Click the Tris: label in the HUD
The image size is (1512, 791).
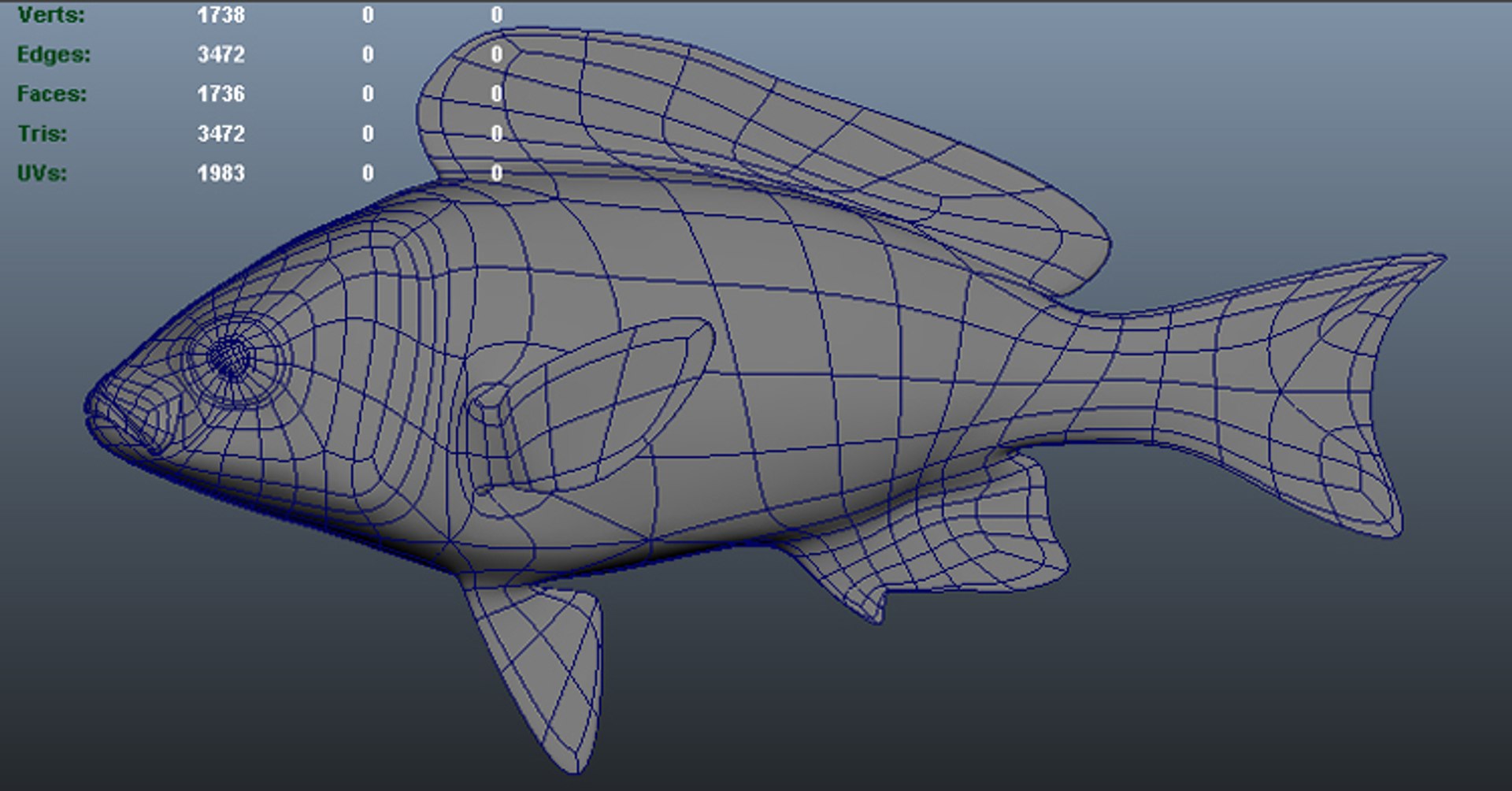click(43, 133)
